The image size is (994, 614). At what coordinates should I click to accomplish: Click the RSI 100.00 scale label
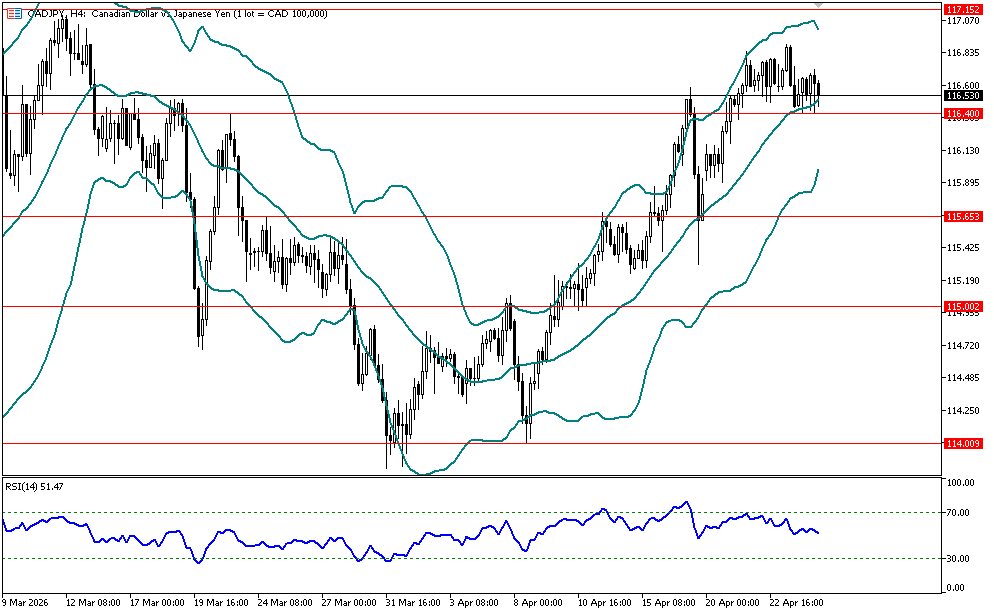point(960,483)
